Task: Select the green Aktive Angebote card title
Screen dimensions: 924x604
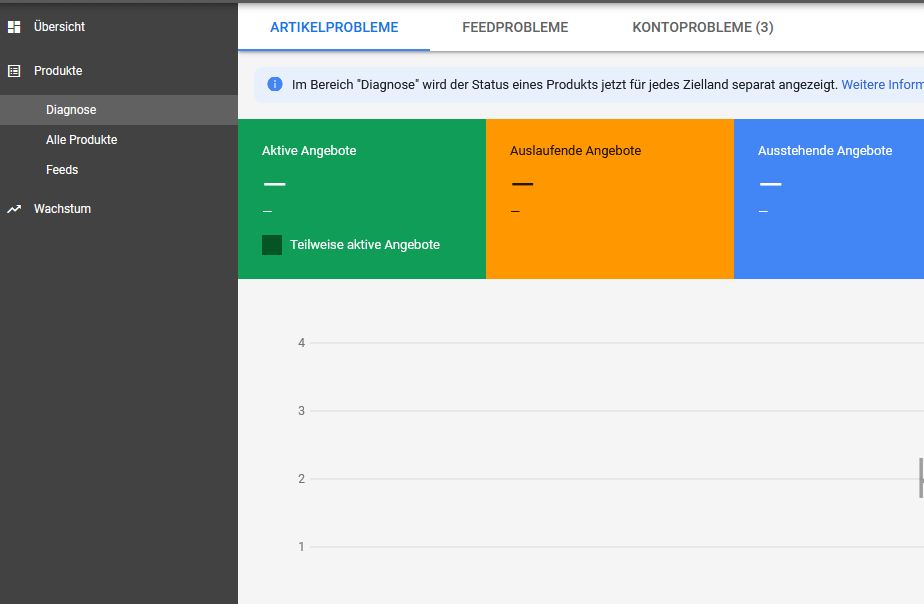Action: pyautogui.click(x=309, y=151)
